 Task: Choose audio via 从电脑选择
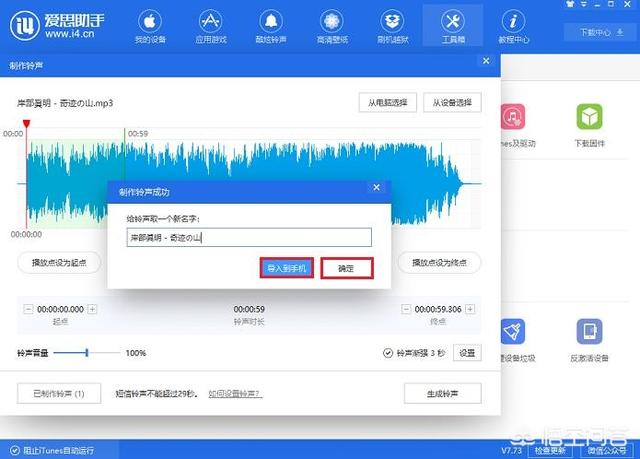[388, 102]
